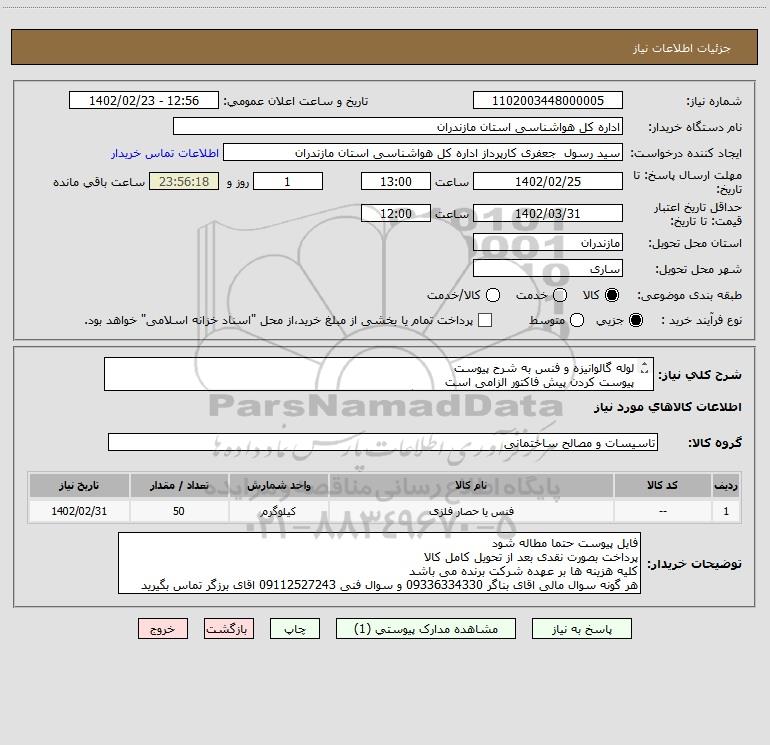Click the countdown timer 23:56:18 field
The height and width of the screenshot is (745, 770).
pyautogui.click(x=184, y=181)
